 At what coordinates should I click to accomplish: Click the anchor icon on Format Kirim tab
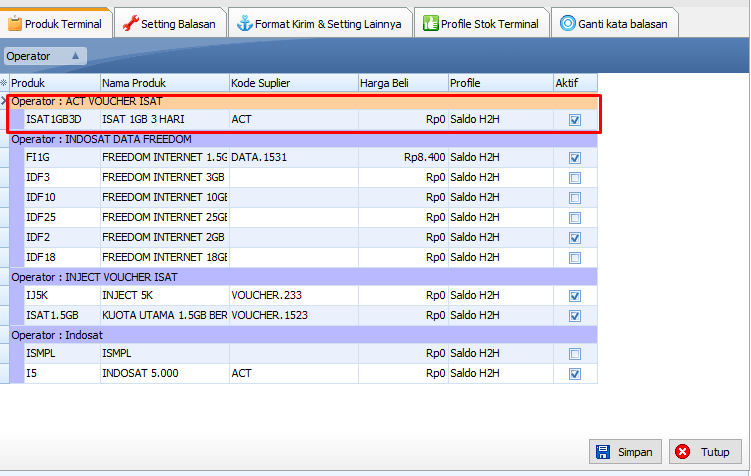pyautogui.click(x=245, y=23)
